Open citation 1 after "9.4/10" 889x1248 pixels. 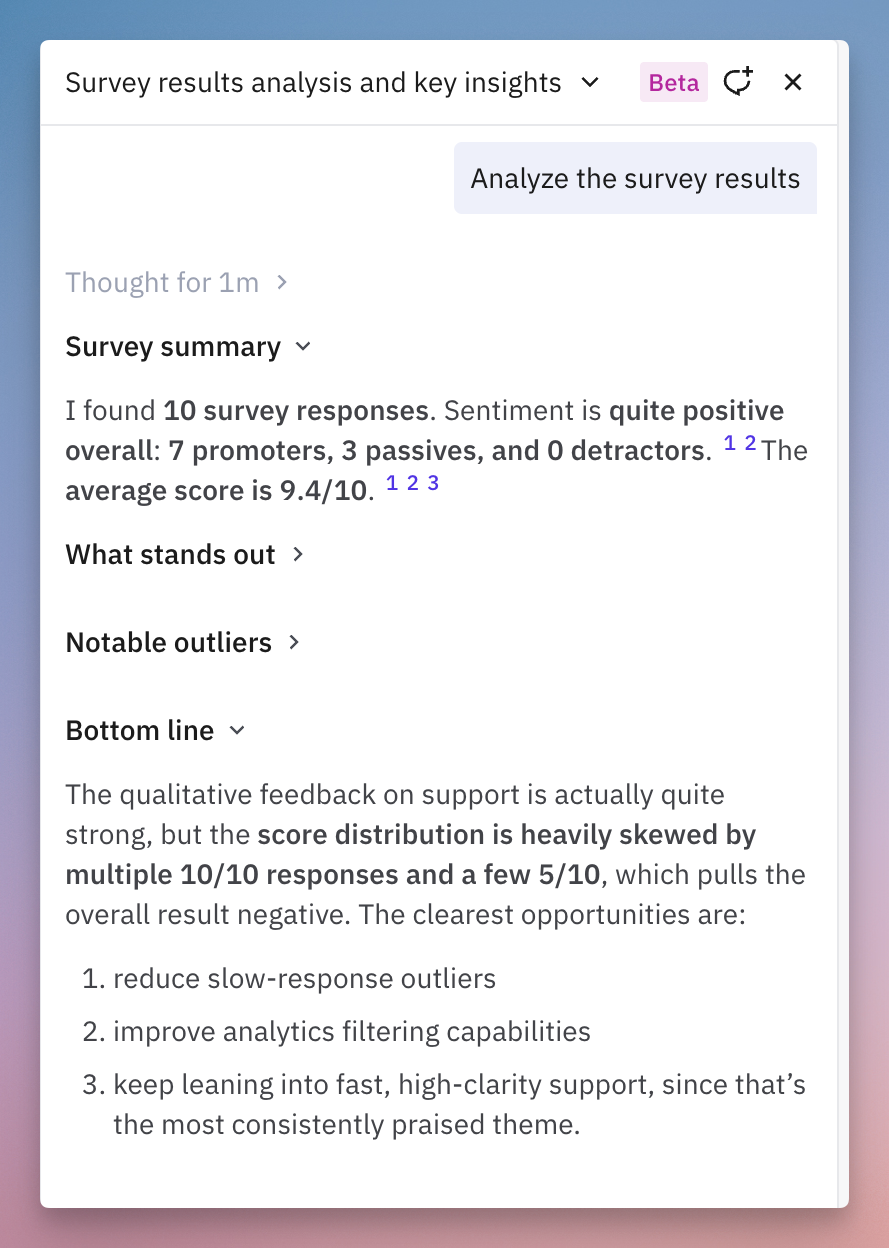pos(392,483)
